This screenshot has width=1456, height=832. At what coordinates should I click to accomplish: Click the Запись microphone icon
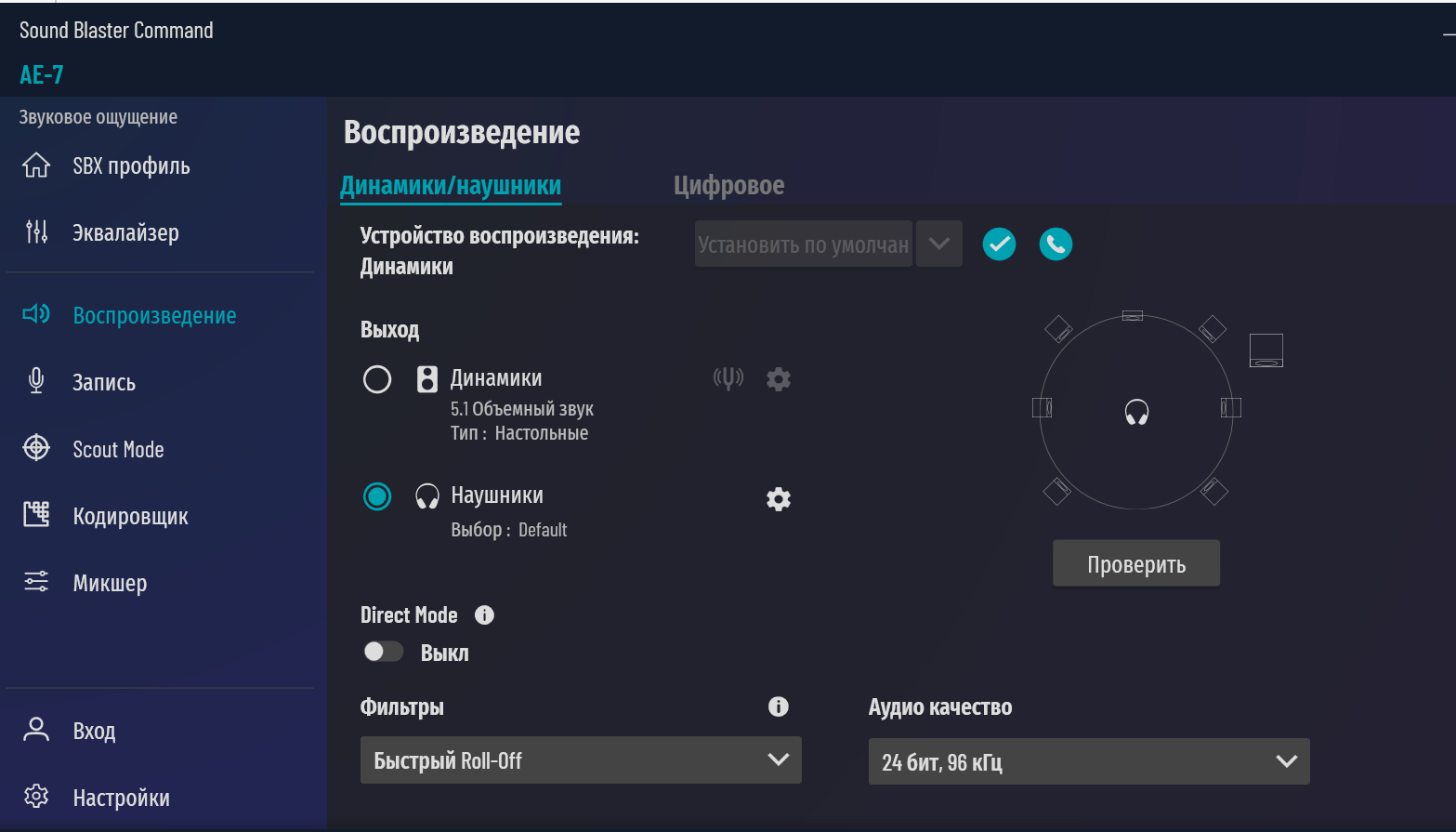36,381
